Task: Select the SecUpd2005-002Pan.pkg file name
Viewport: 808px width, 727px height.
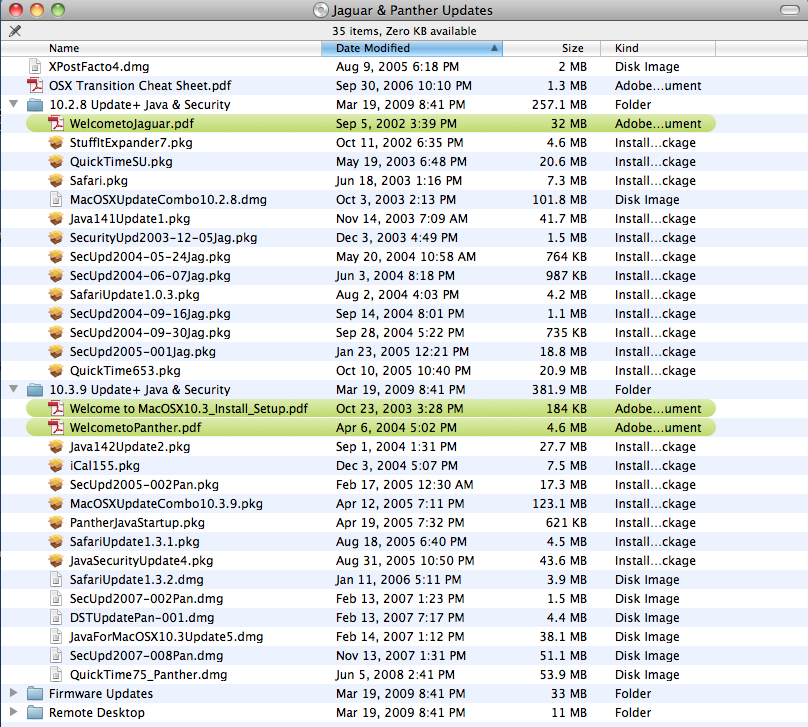Action: [x=144, y=485]
